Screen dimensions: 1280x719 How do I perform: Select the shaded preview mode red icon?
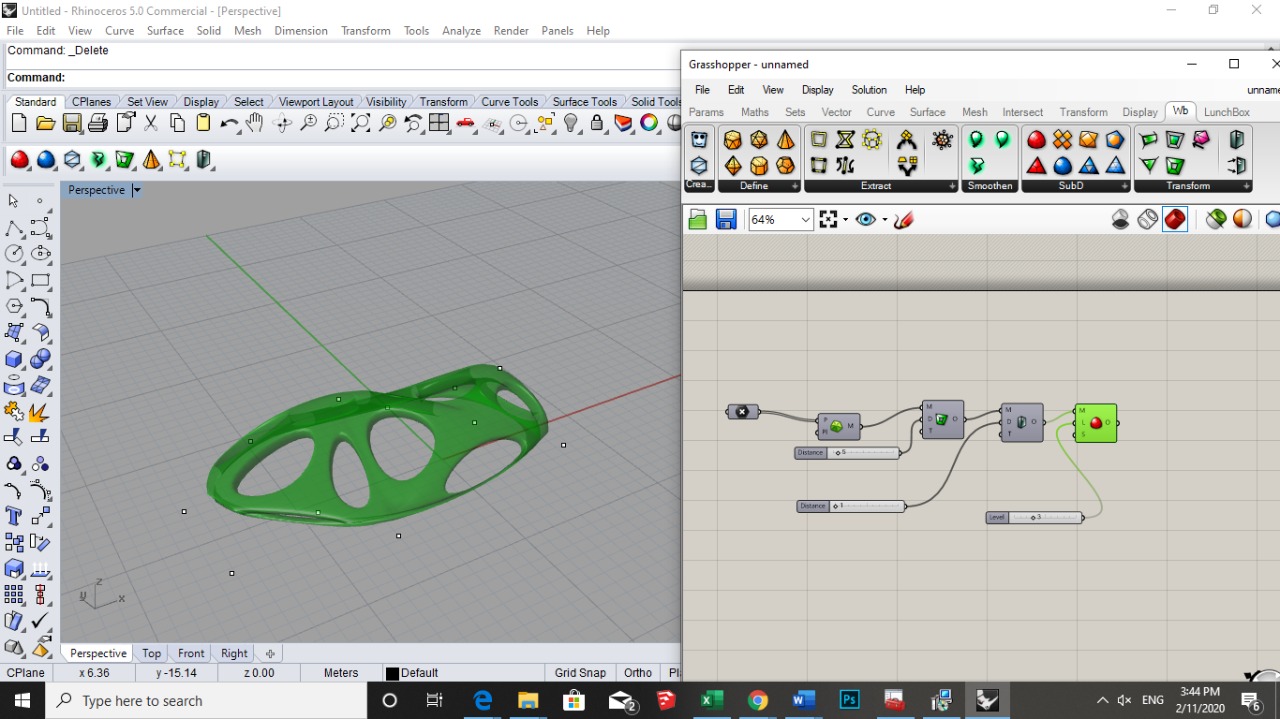click(1175, 219)
